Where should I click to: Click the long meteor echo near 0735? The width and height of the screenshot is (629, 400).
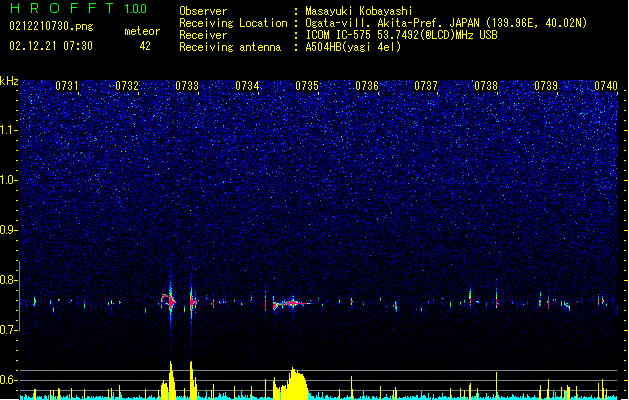292,304
